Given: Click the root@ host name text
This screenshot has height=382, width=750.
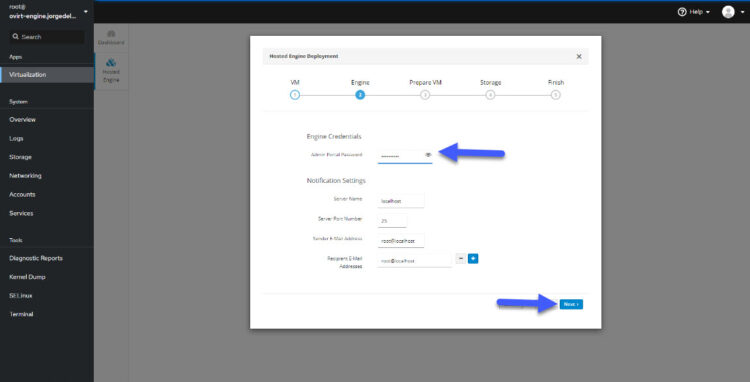Looking at the screenshot, I should point(42,11).
